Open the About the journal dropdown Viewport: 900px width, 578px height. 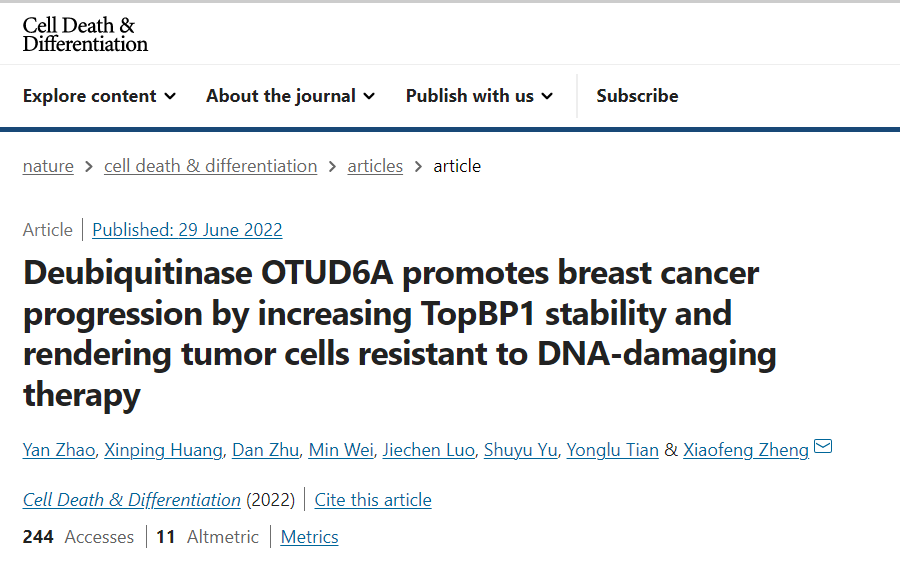tap(290, 96)
